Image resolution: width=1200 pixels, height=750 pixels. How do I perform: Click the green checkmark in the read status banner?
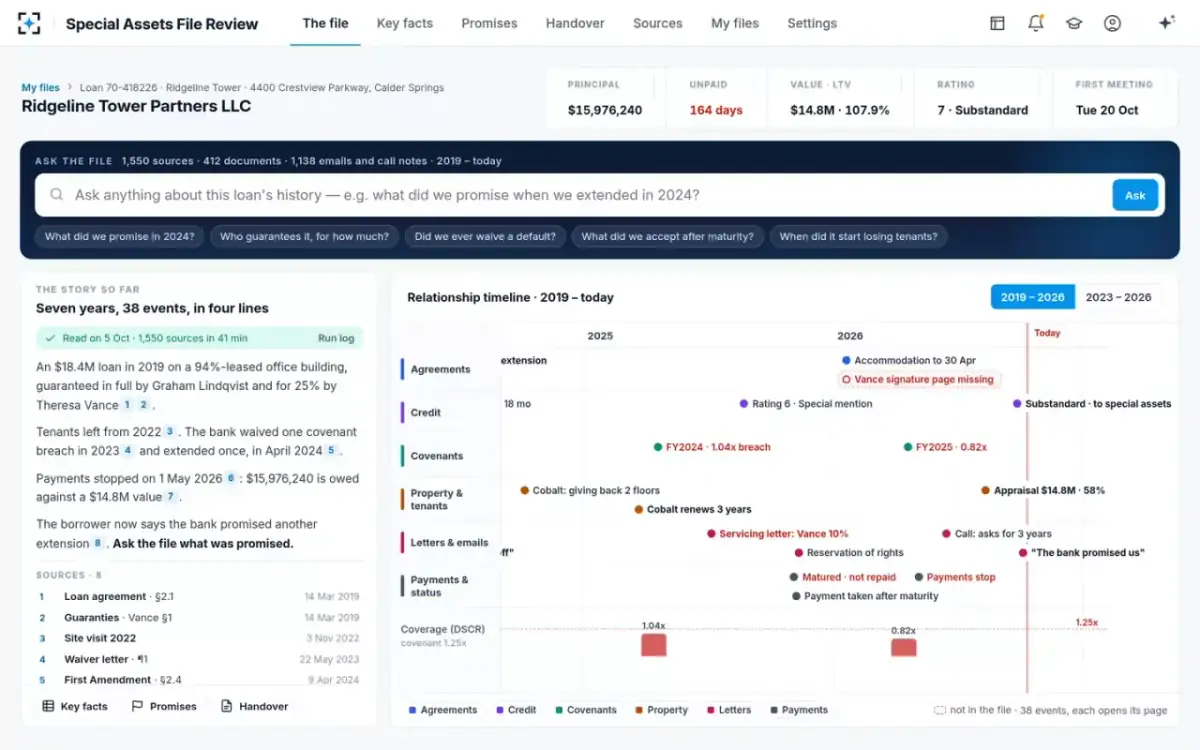click(x=50, y=338)
